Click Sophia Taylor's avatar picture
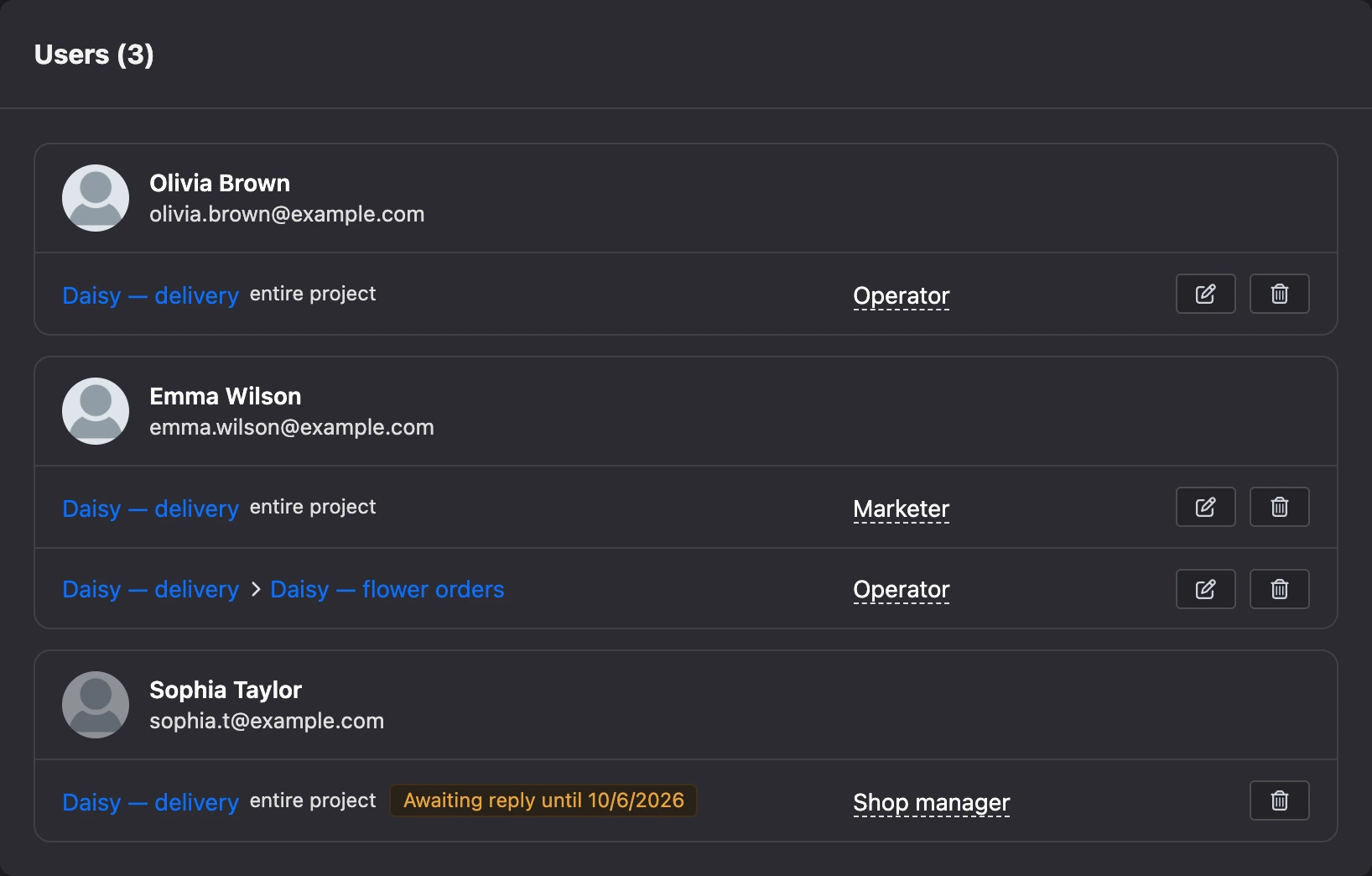The image size is (1372, 876). pyautogui.click(x=96, y=705)
